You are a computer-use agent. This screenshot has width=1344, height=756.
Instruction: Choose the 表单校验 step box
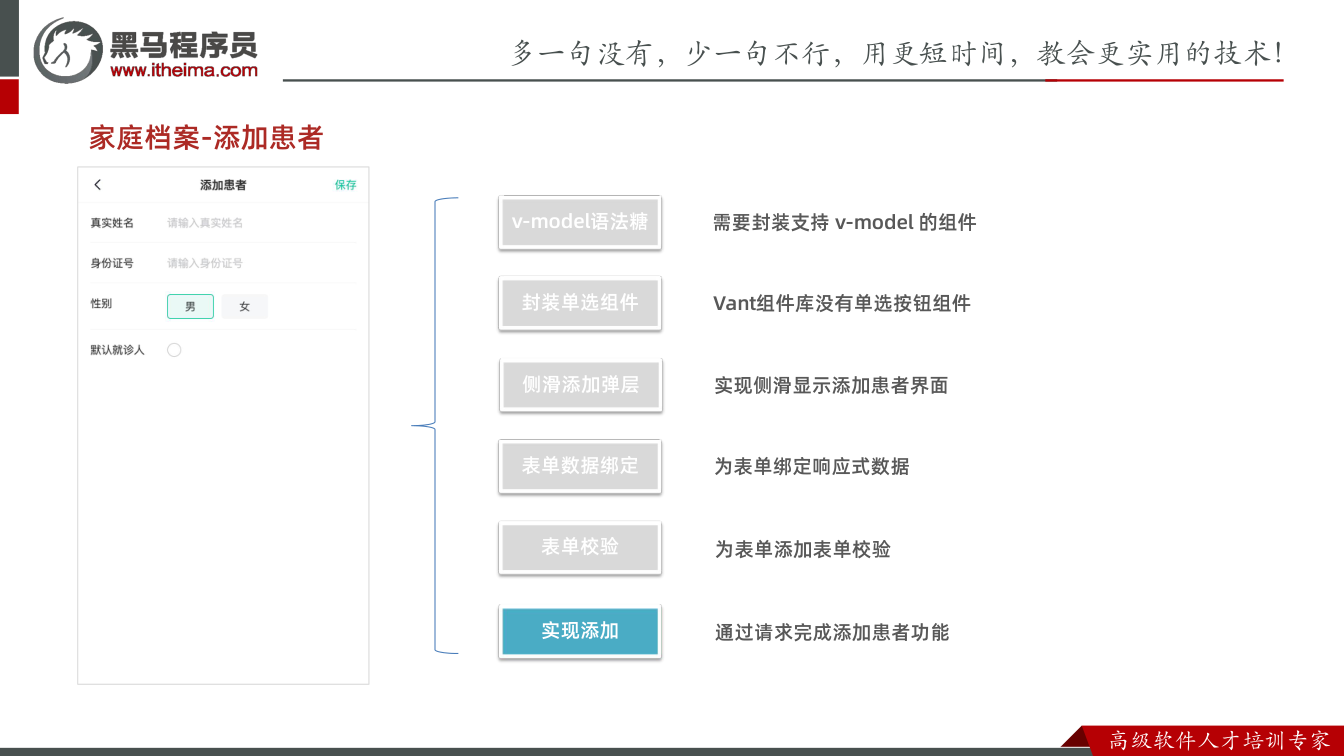point(580,548)
